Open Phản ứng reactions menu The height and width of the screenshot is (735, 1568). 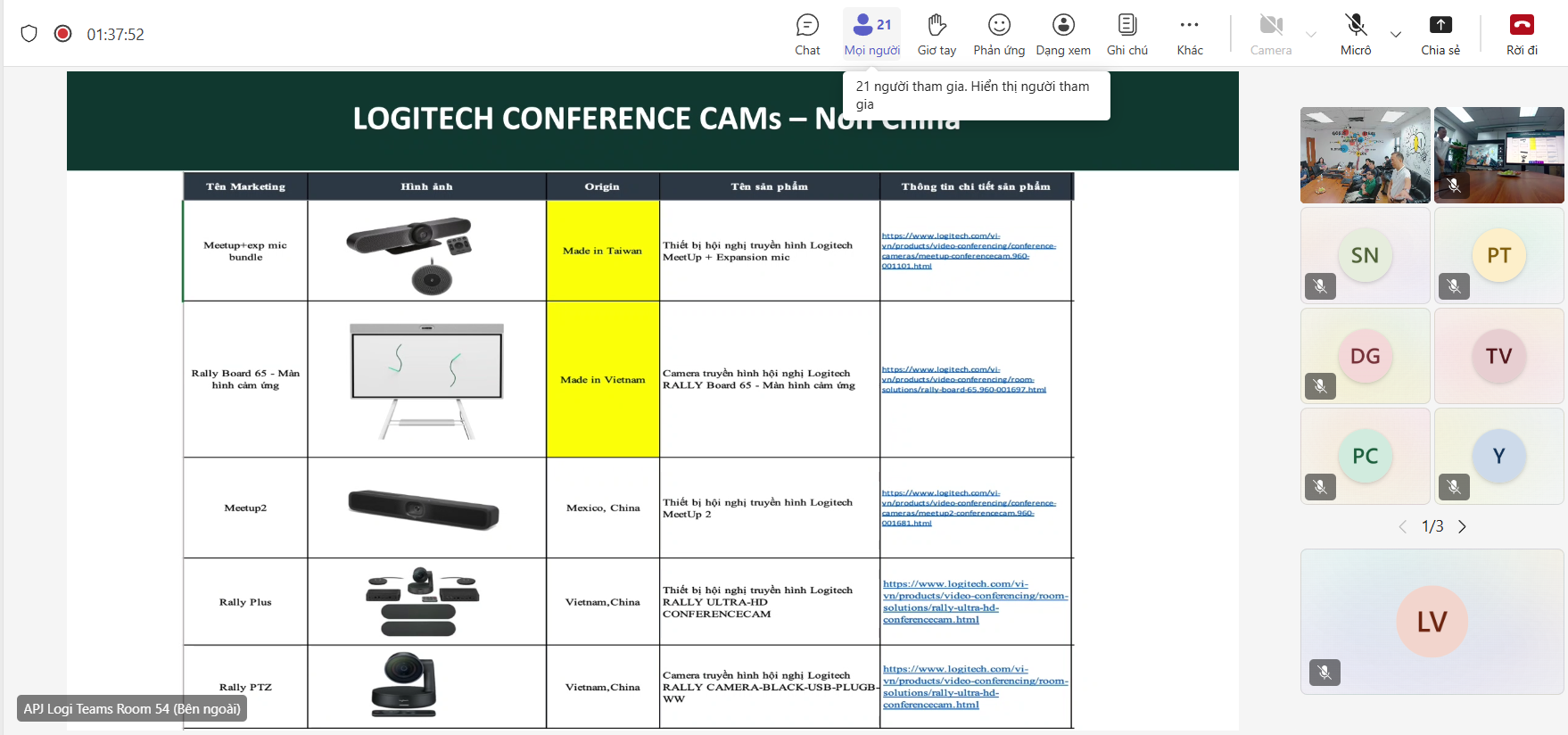[999, 34]
